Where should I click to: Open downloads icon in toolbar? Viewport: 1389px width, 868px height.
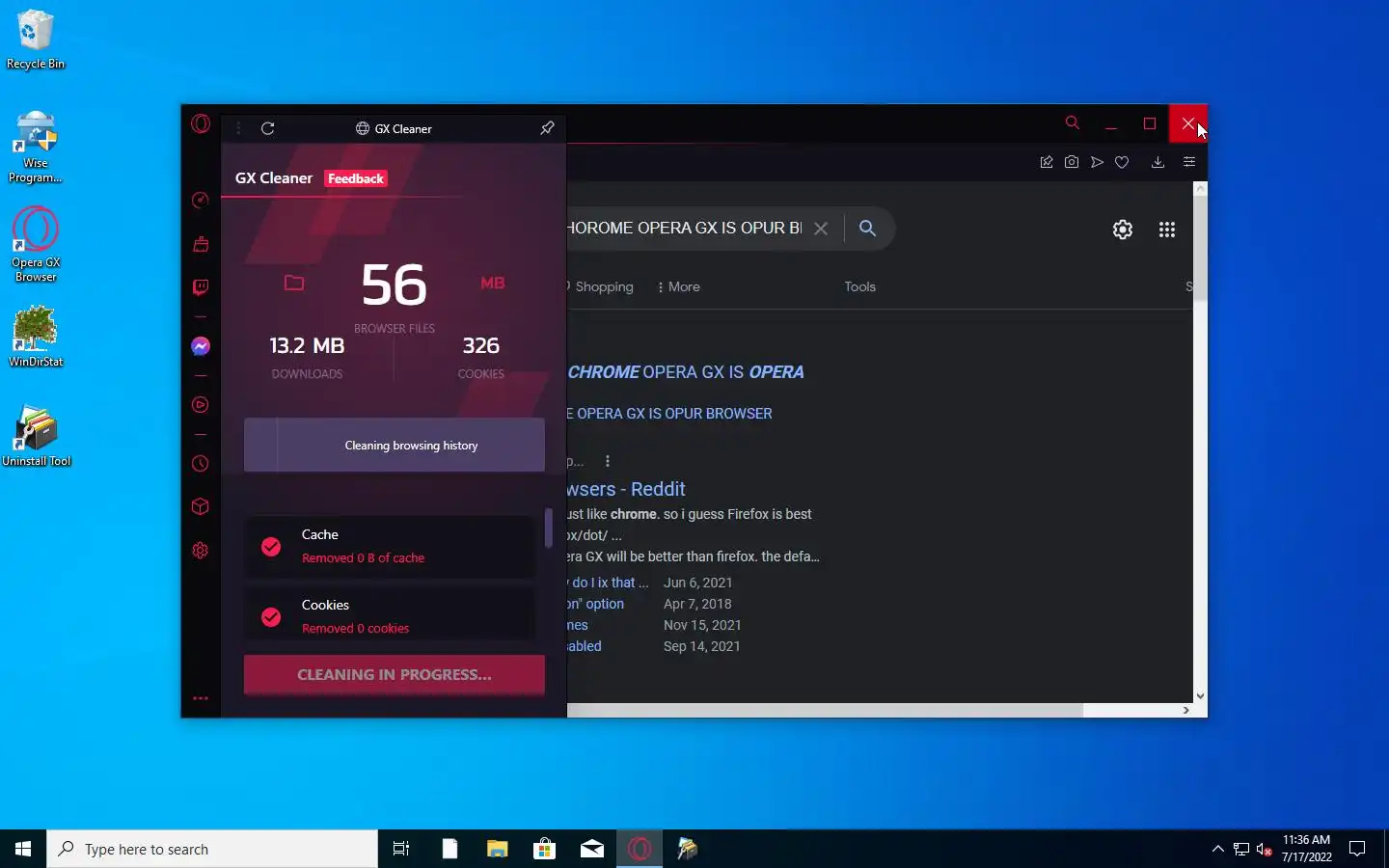pos(1157,162)
